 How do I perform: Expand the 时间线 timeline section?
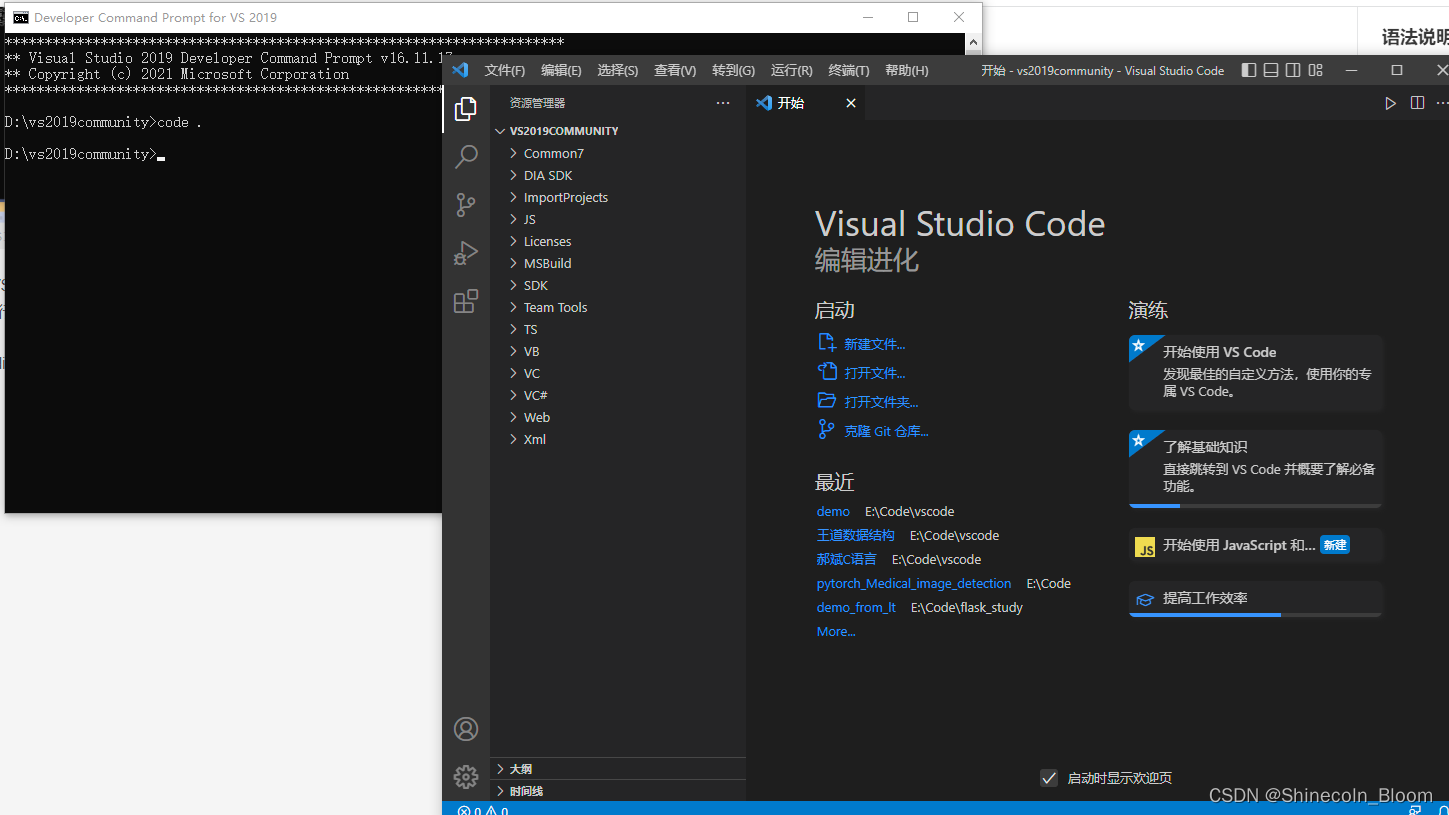click(x=620, y=791)
